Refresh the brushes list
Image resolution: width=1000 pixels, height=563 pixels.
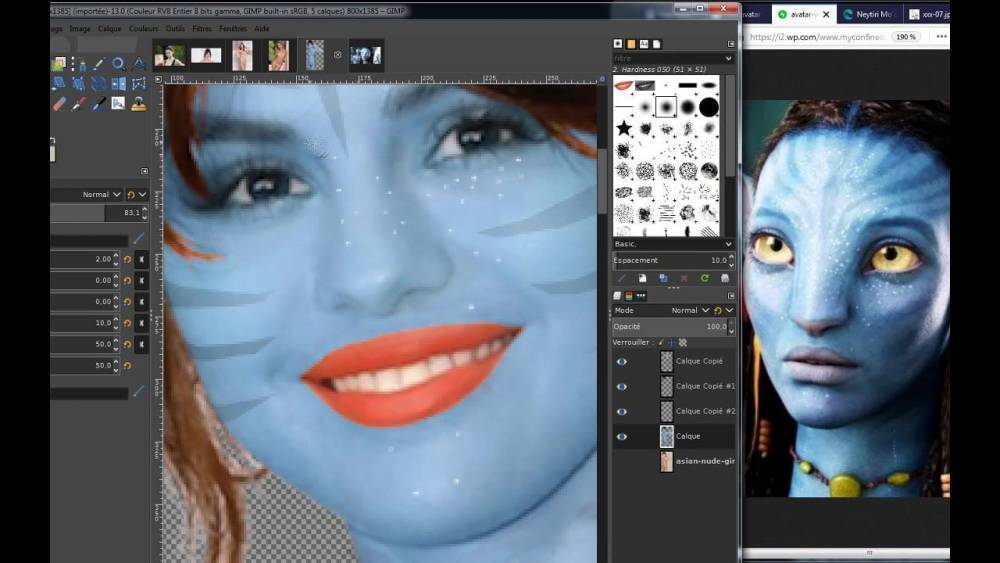705,278
